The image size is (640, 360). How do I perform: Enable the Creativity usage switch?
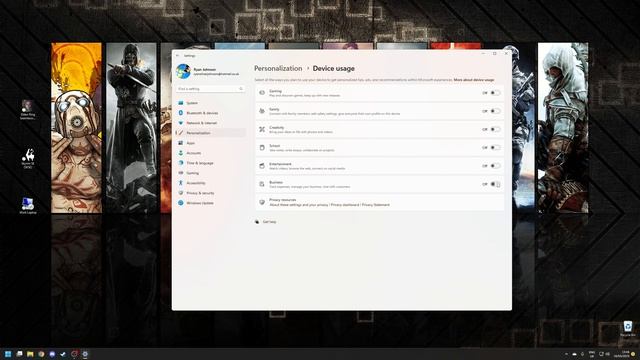pyautogui.click(x=495, y=129)
